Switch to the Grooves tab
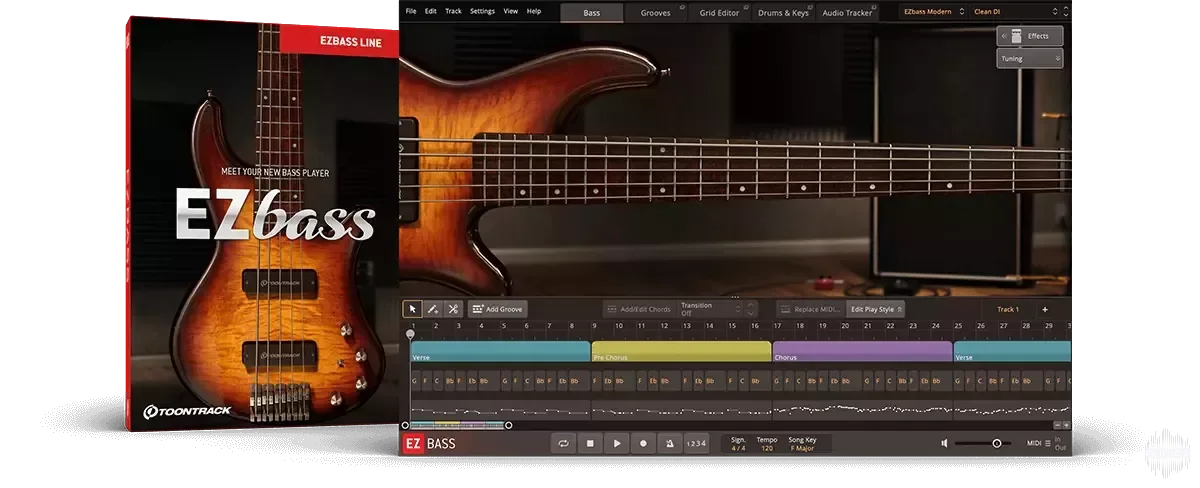Image resolution: width=1200 pixels, height=488 pixels. click(x=656, y=12)
